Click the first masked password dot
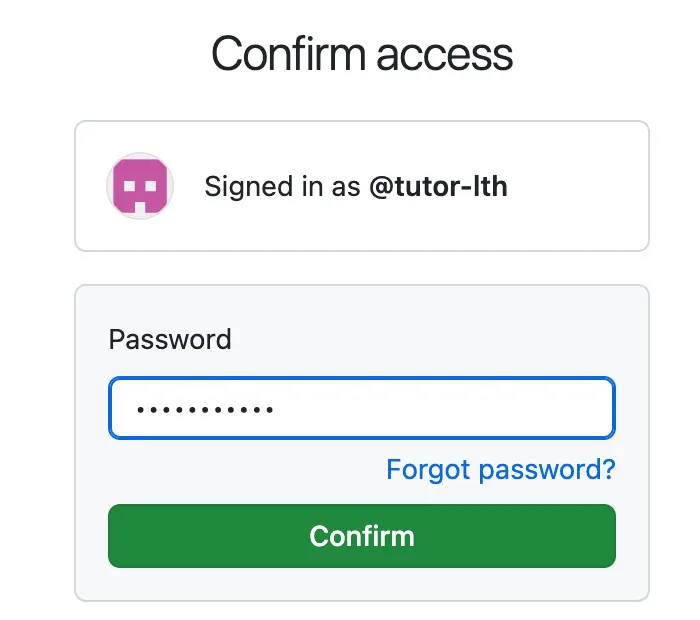The width and height of the screenshot is (700, 620). 140,409
